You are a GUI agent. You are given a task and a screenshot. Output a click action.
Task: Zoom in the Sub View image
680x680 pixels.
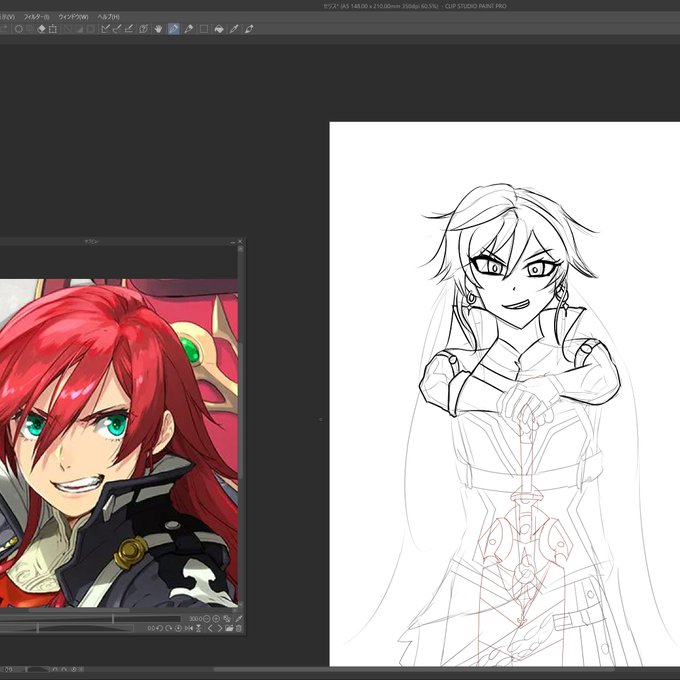[x=216, y=619]
